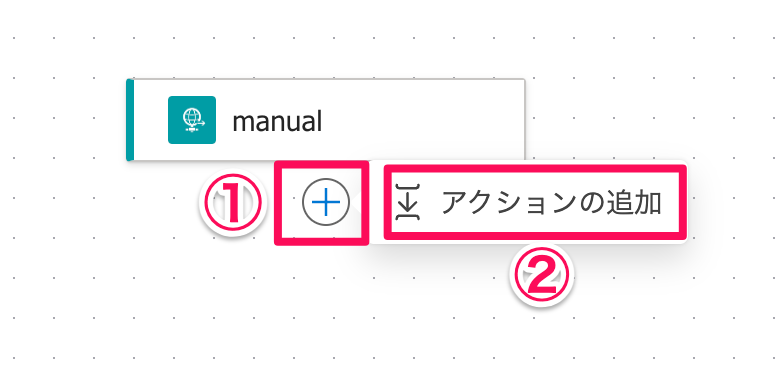Click the blank canvas left of manual card
This screenshot has height=380, width=784.
(62, 120)
